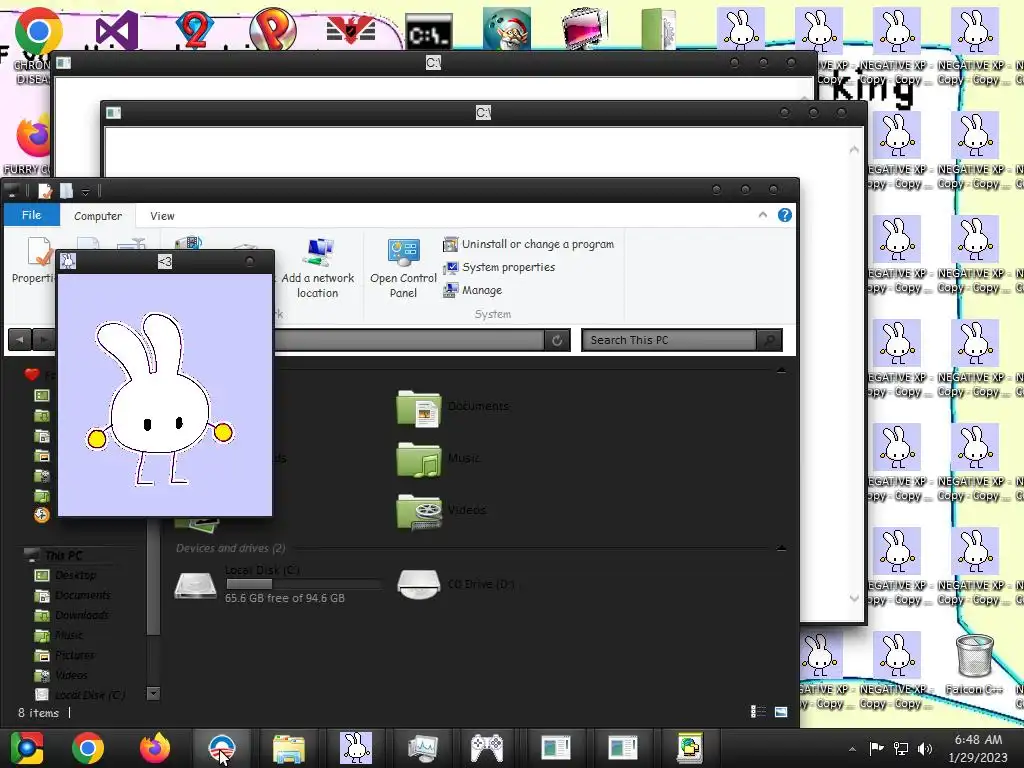Open the quick access toolbar customize dropdown
The width and height of the screenshot is (1024, 768).
point(86,192)
